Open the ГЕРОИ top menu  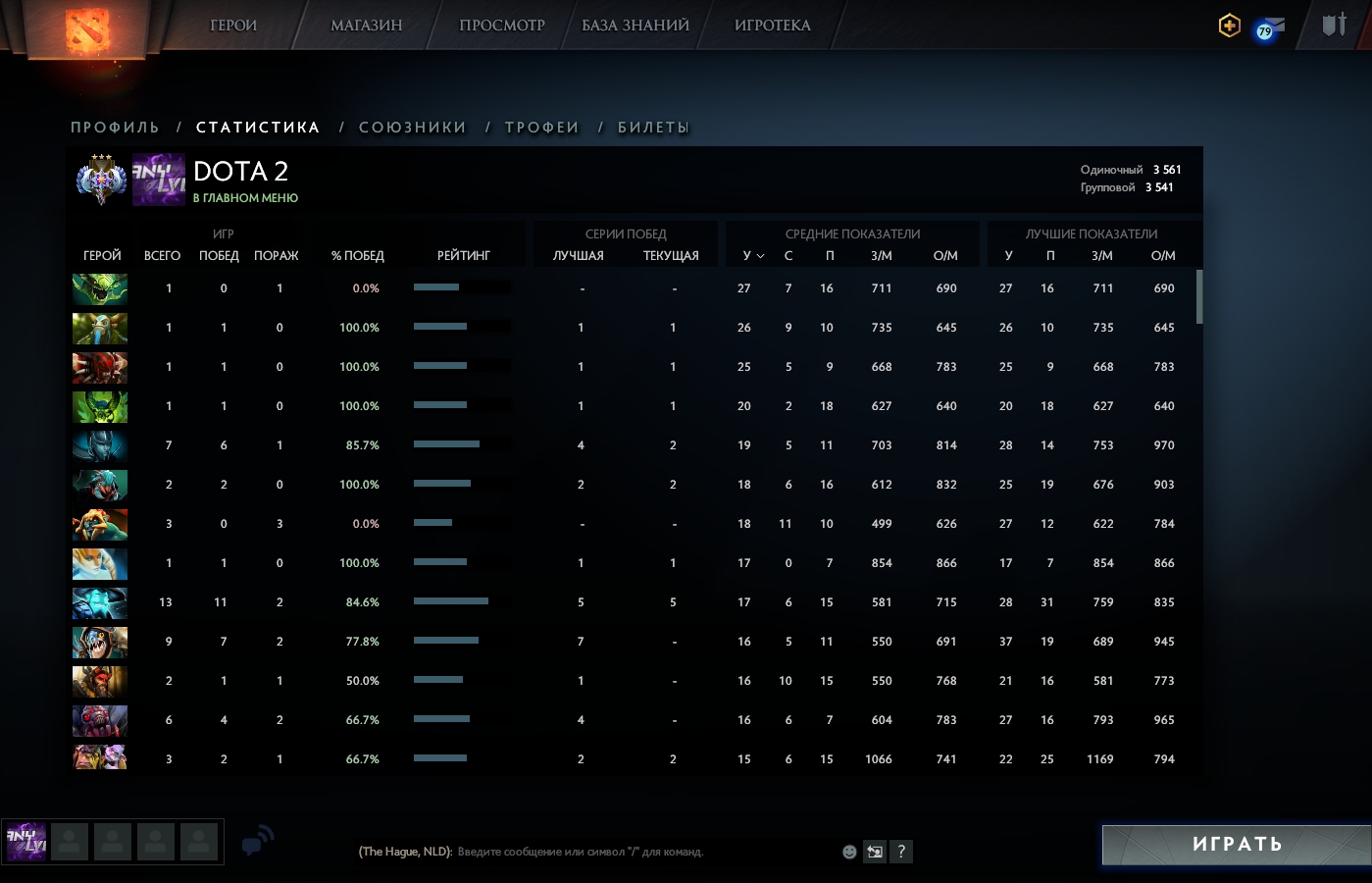pos(233,26)
